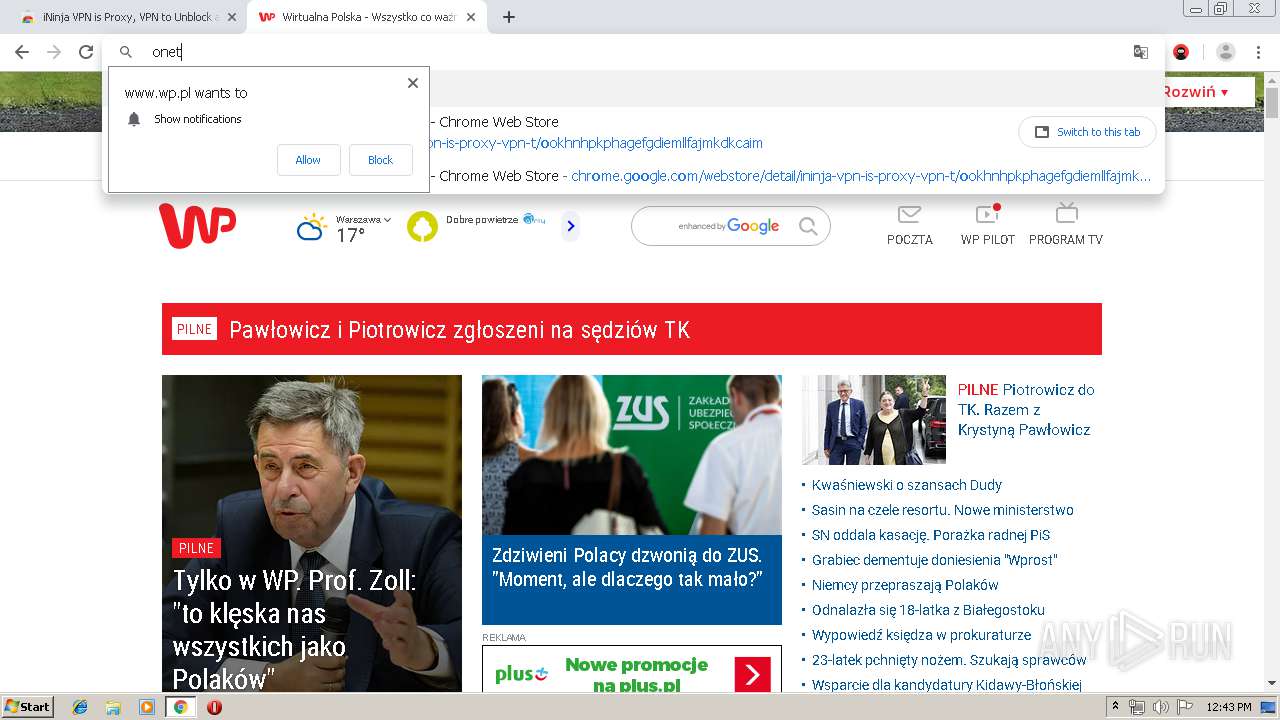Click the page scrollbar up arrow
This screenshot has height=720, width=1280.
click(x=1272, y=80)
